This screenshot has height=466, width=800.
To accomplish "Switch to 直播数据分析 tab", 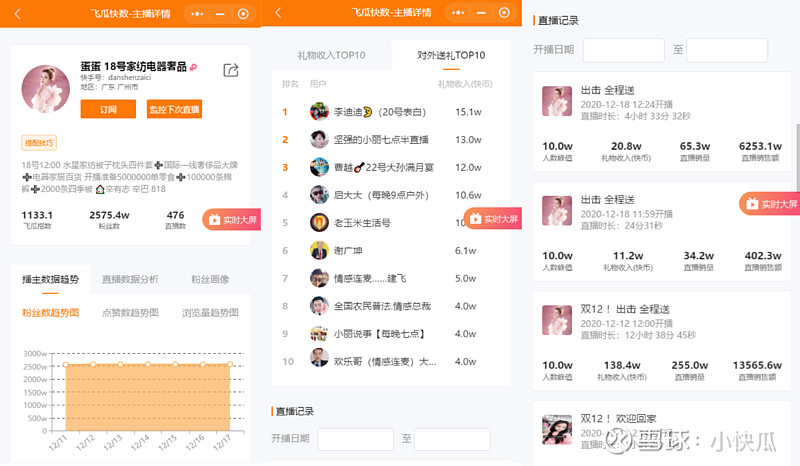I will [x=130, y=279].
